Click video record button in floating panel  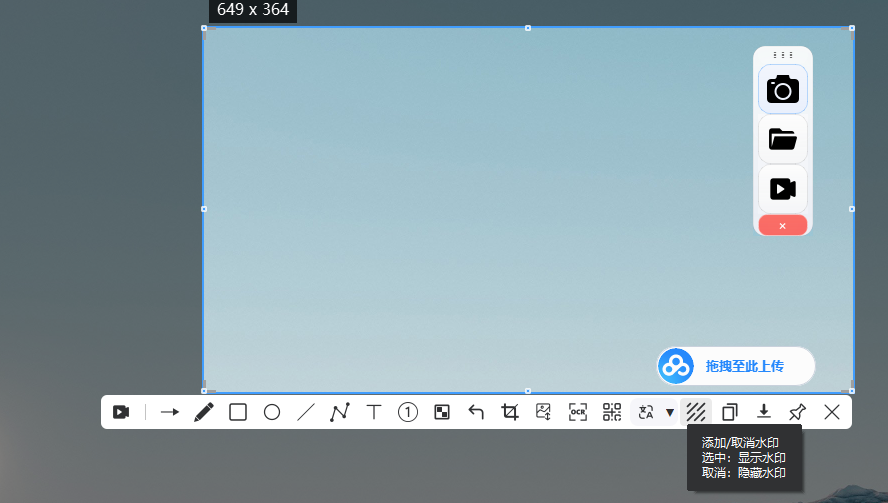[x=783, y=189]
